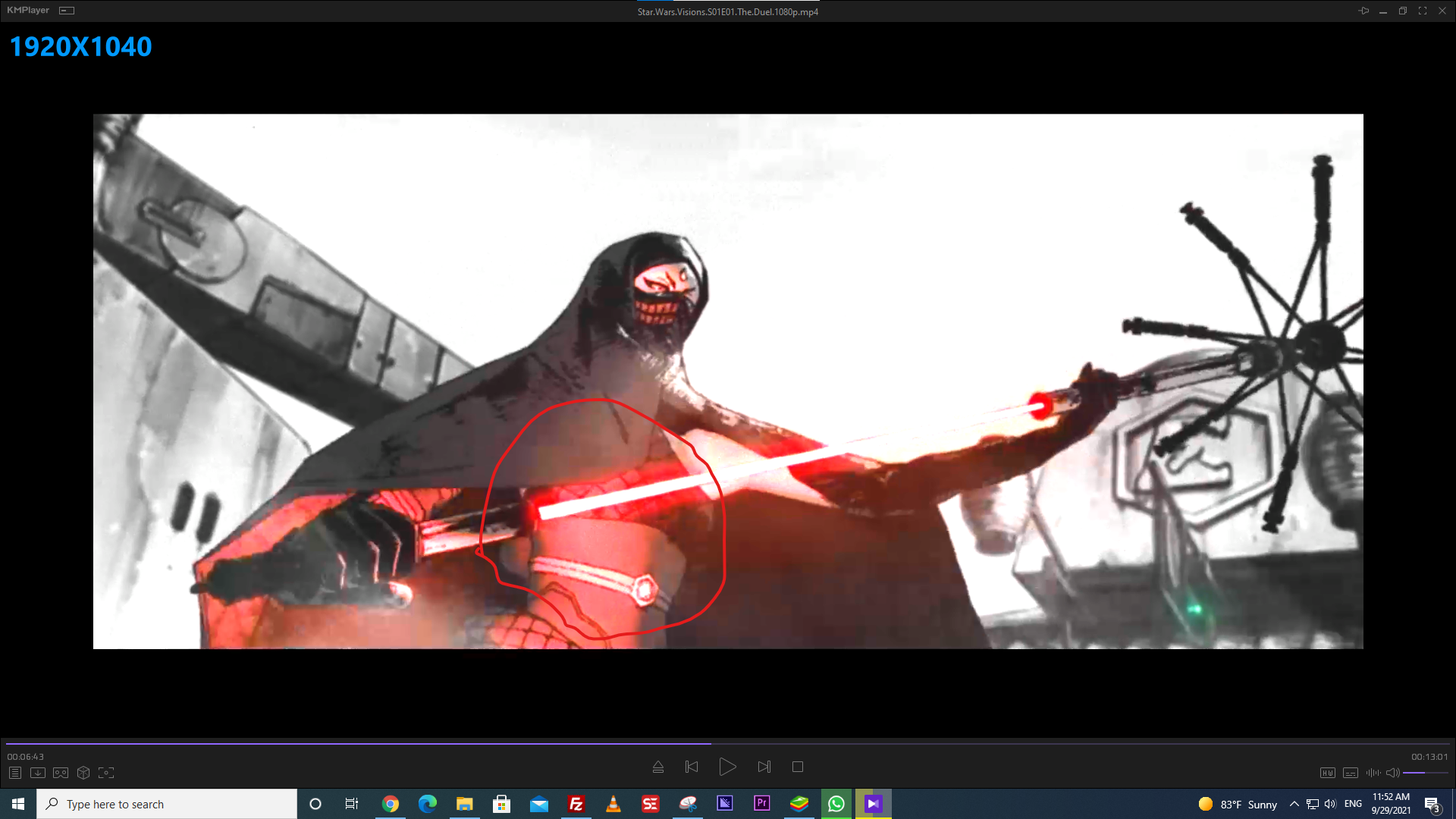Mute the player volume speaker

[1392, 773]
